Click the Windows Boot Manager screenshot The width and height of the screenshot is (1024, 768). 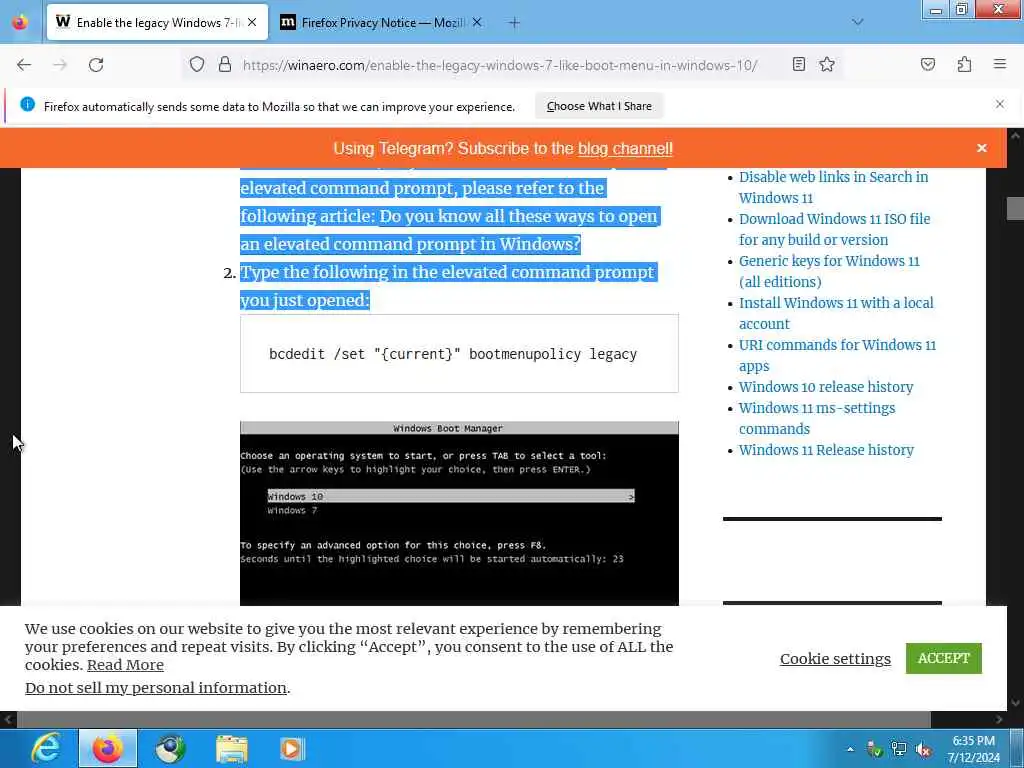tap(459, 513)
